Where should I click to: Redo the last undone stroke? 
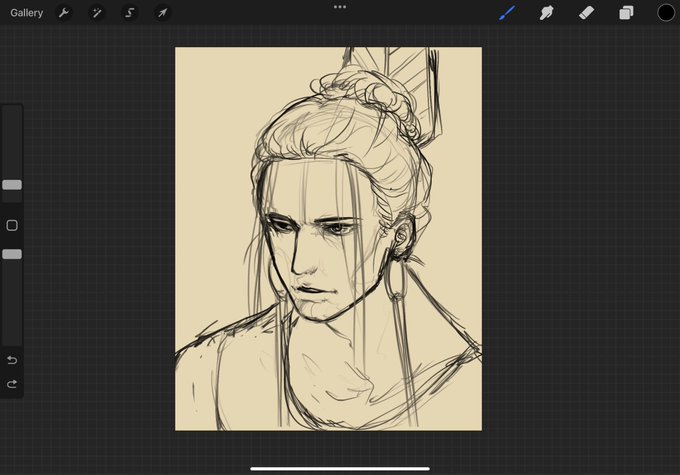tap(12, 384)
